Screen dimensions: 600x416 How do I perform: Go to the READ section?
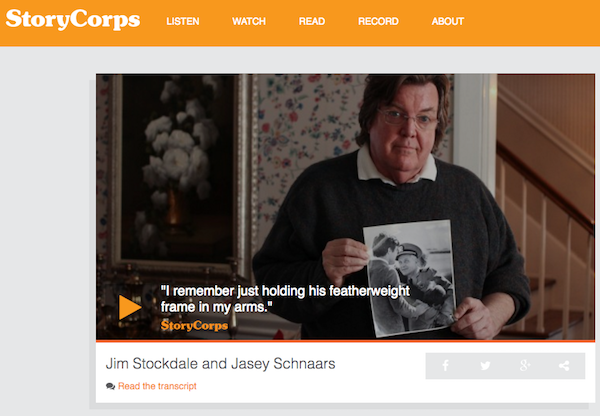312,21
